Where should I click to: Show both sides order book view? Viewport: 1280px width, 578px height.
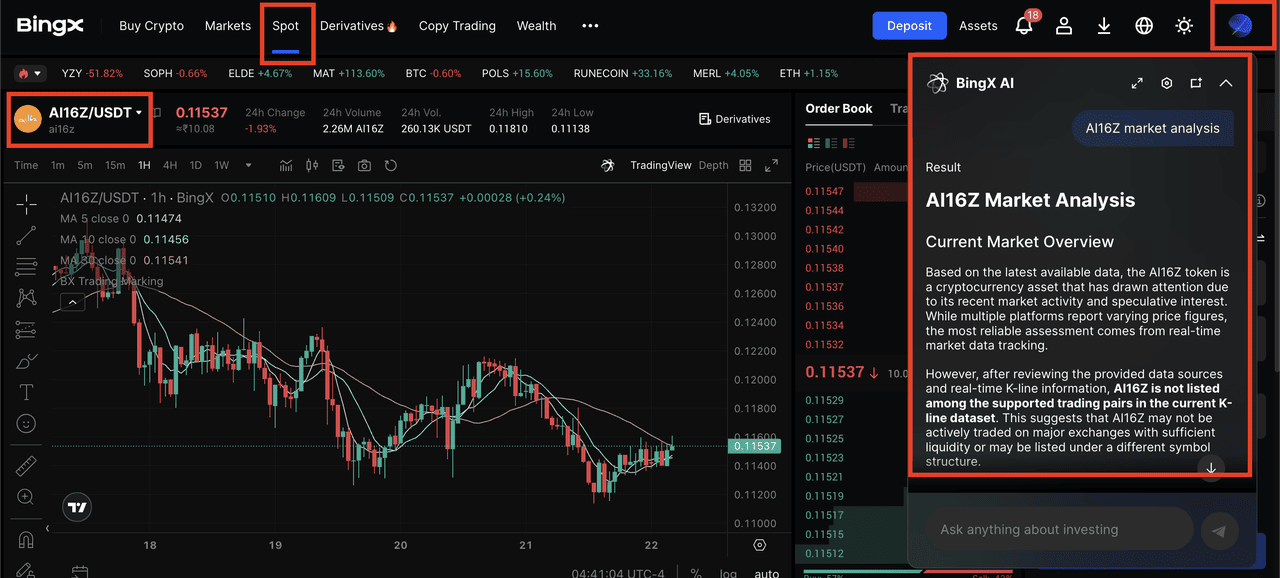coord(813,143)
